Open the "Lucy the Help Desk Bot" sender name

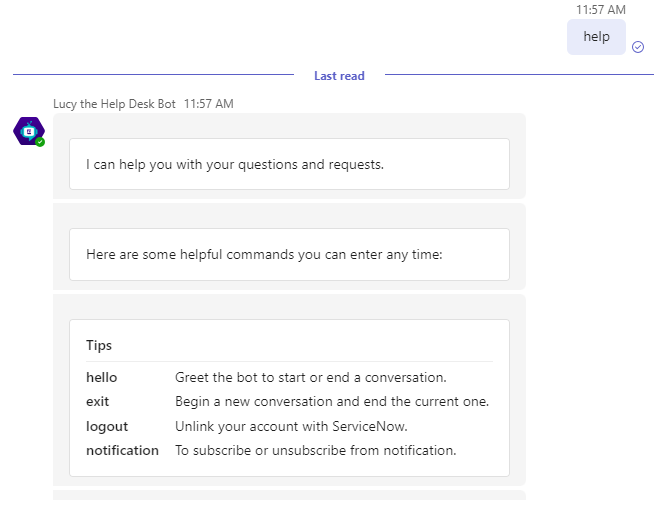[115, 104]
